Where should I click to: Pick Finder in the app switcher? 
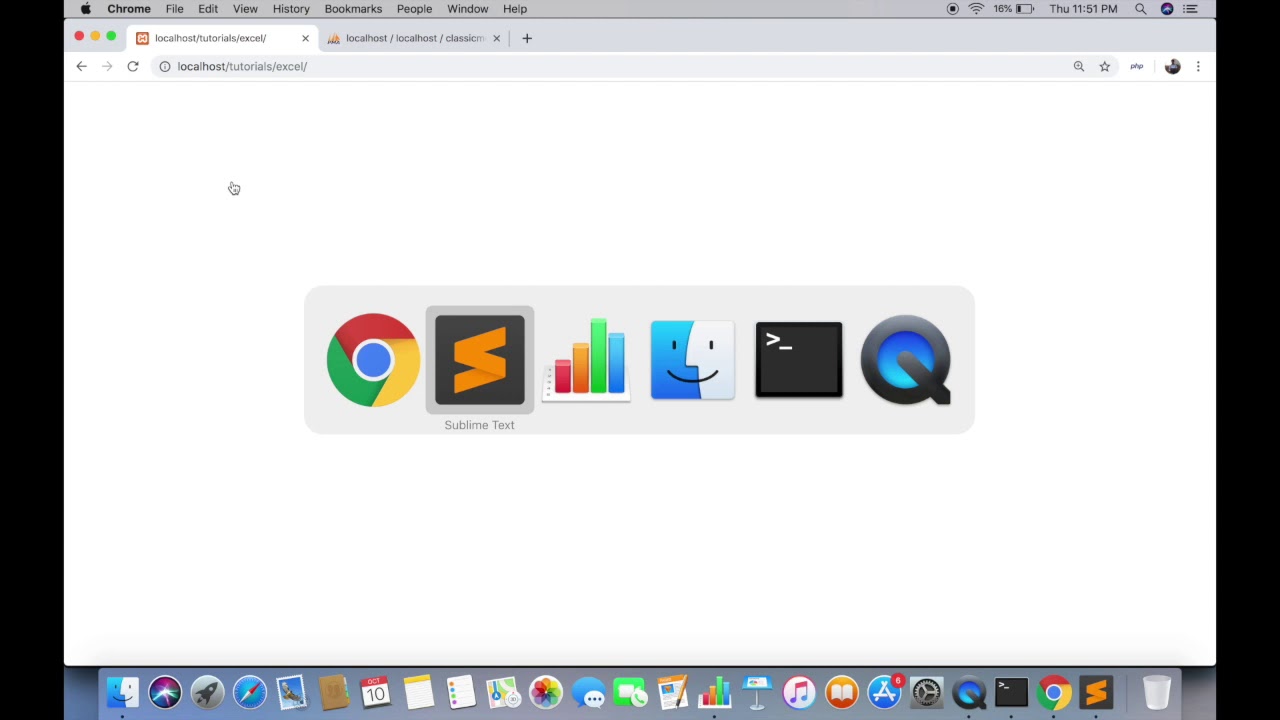(692, 360)
